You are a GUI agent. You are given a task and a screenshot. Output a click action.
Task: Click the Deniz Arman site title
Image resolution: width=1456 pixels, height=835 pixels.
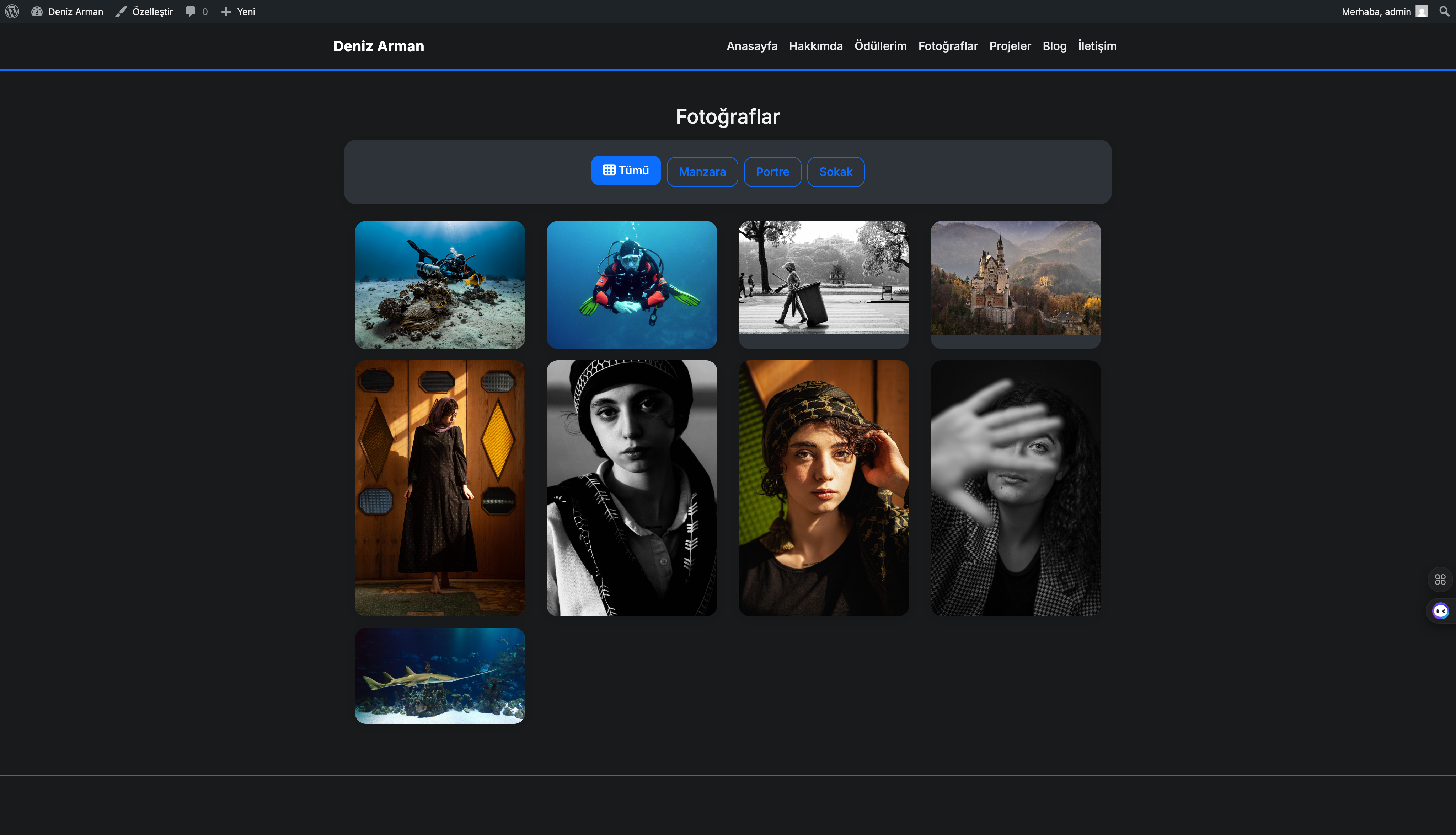tap(379, 46)
